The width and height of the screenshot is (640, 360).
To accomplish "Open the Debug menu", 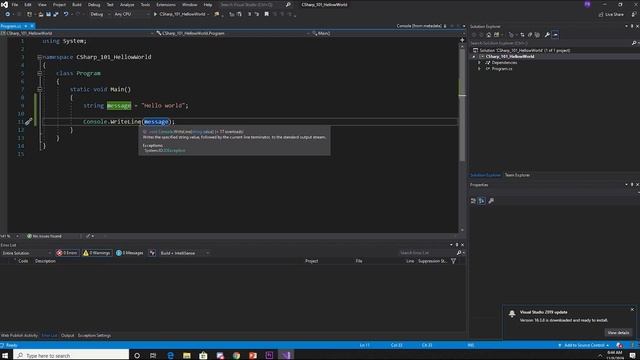I will pyautogui.click(x=94, y=4).
